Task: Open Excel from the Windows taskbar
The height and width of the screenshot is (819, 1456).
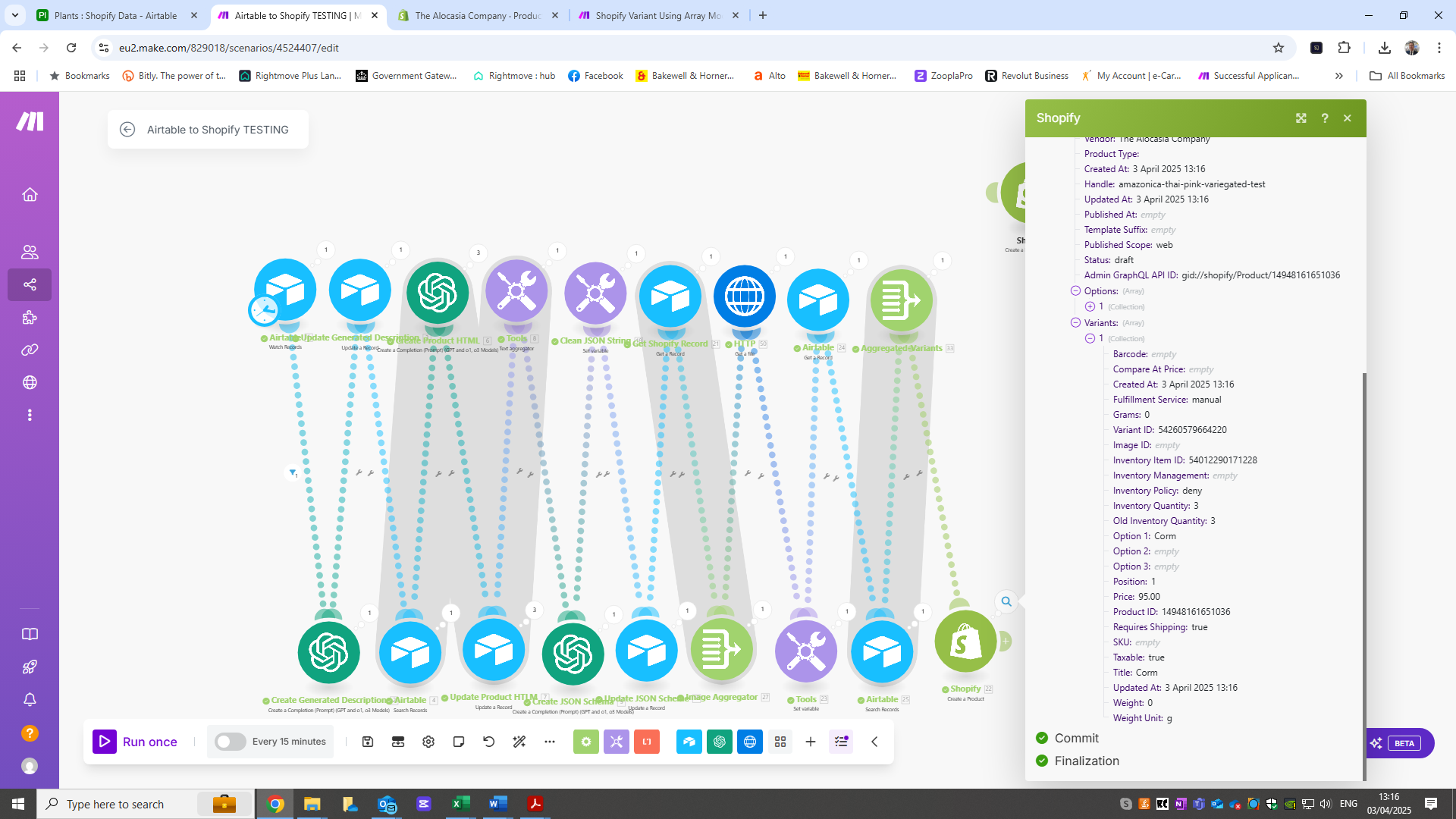Action: click(460, 804)
